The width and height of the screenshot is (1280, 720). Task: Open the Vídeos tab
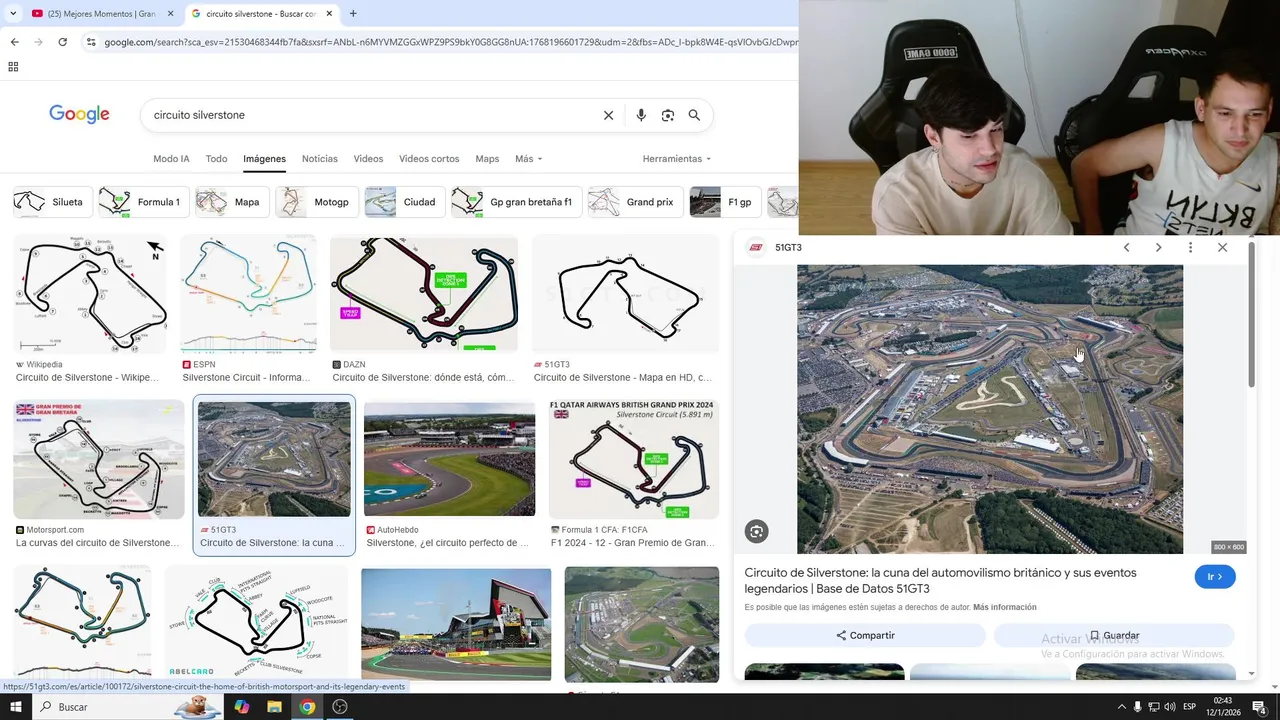coord(368,159)
